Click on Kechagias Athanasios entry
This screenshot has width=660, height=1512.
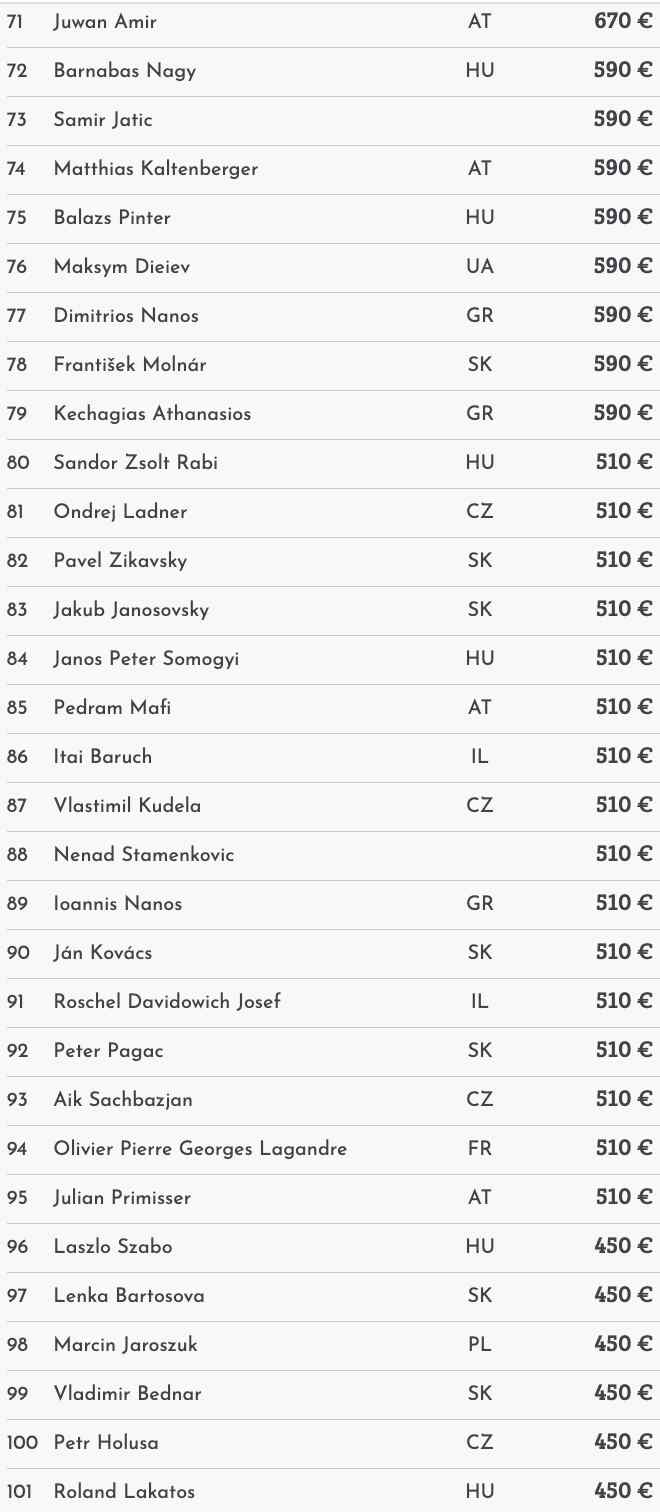pyautogui.click(x=152, y=414)
